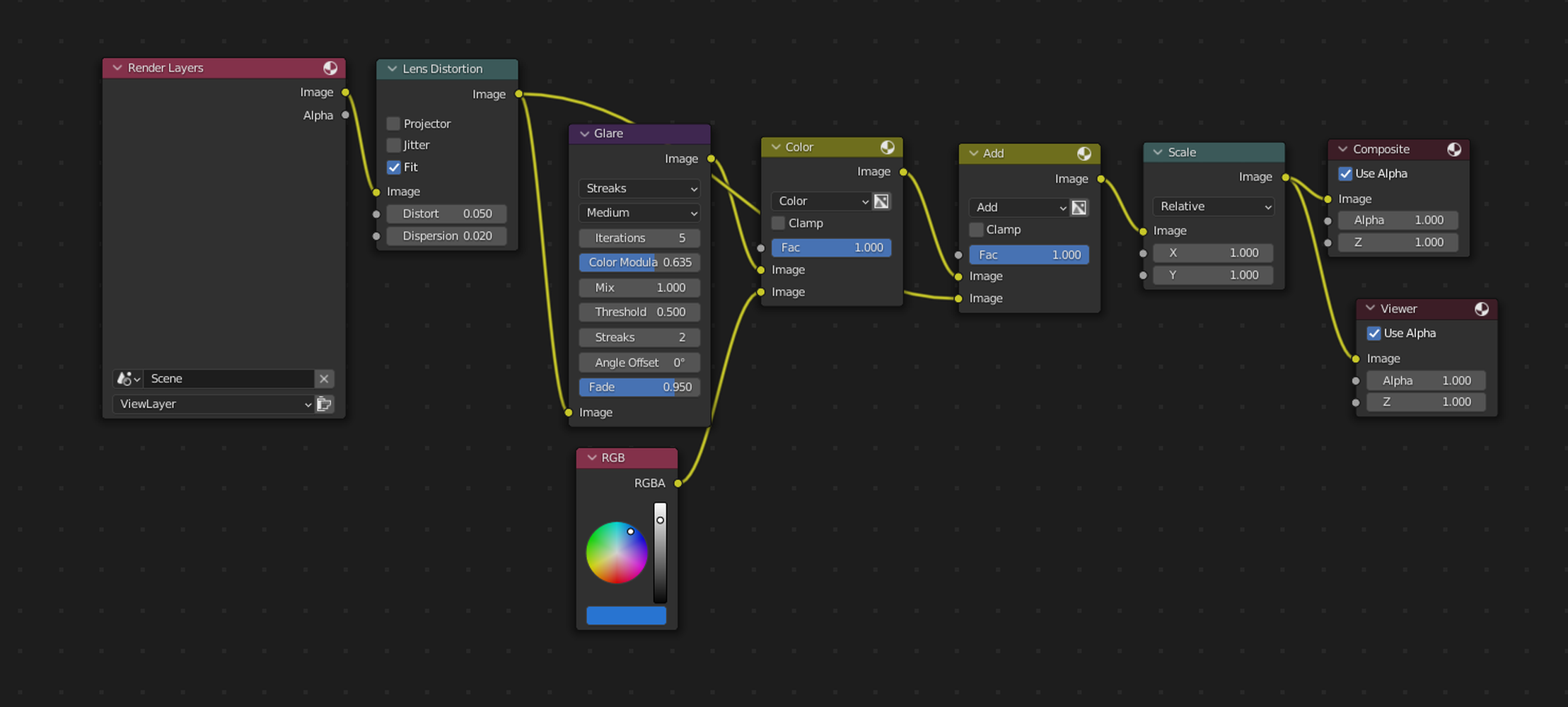
Task: Open the Relative dropdown in Scale node
Action: tap(1213, 206)
